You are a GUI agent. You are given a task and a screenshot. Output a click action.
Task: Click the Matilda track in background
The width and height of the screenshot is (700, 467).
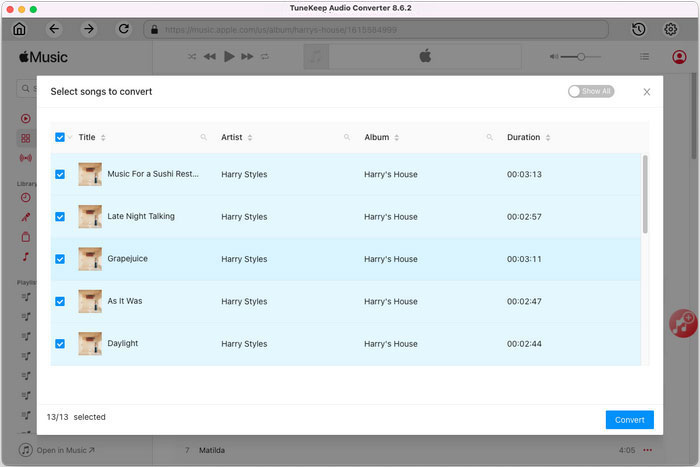coord(212,450)
